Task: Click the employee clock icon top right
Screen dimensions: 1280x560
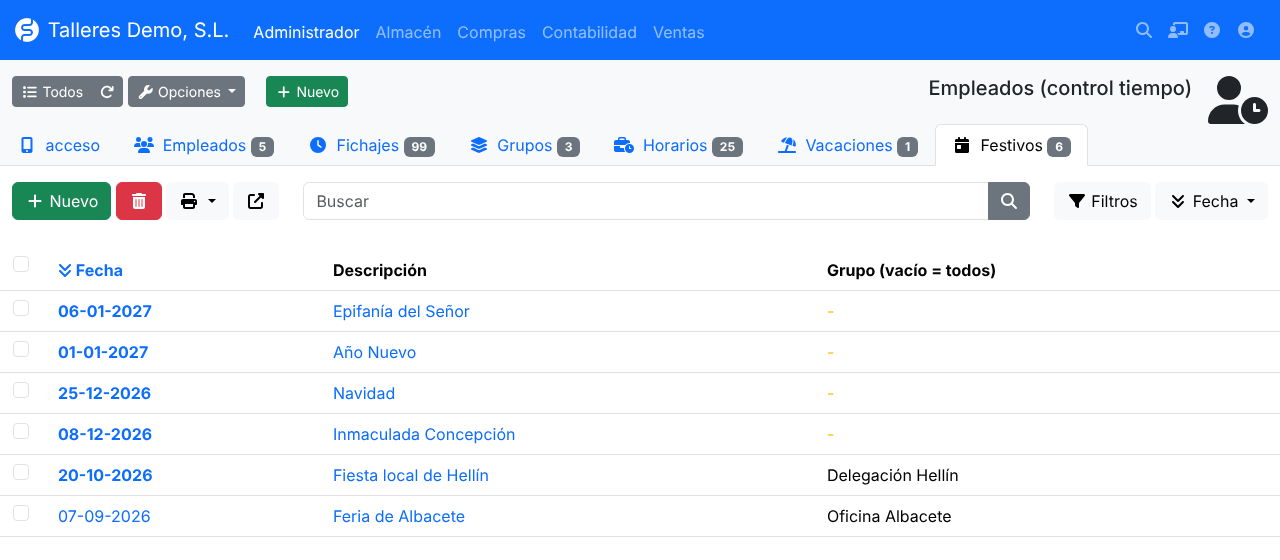Action: click(1238, 100)
